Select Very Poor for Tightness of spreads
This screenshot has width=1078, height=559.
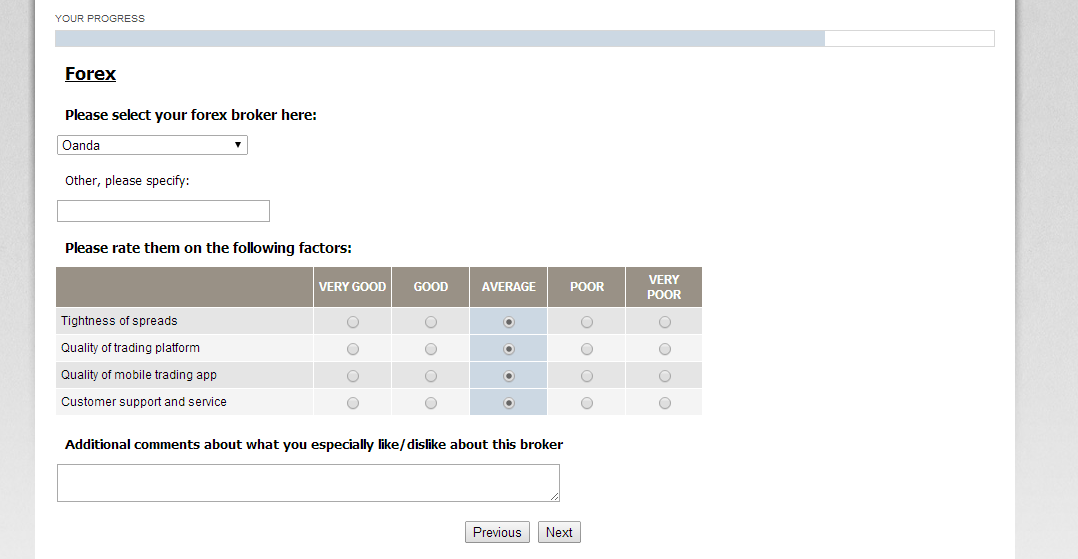point(665,322)
